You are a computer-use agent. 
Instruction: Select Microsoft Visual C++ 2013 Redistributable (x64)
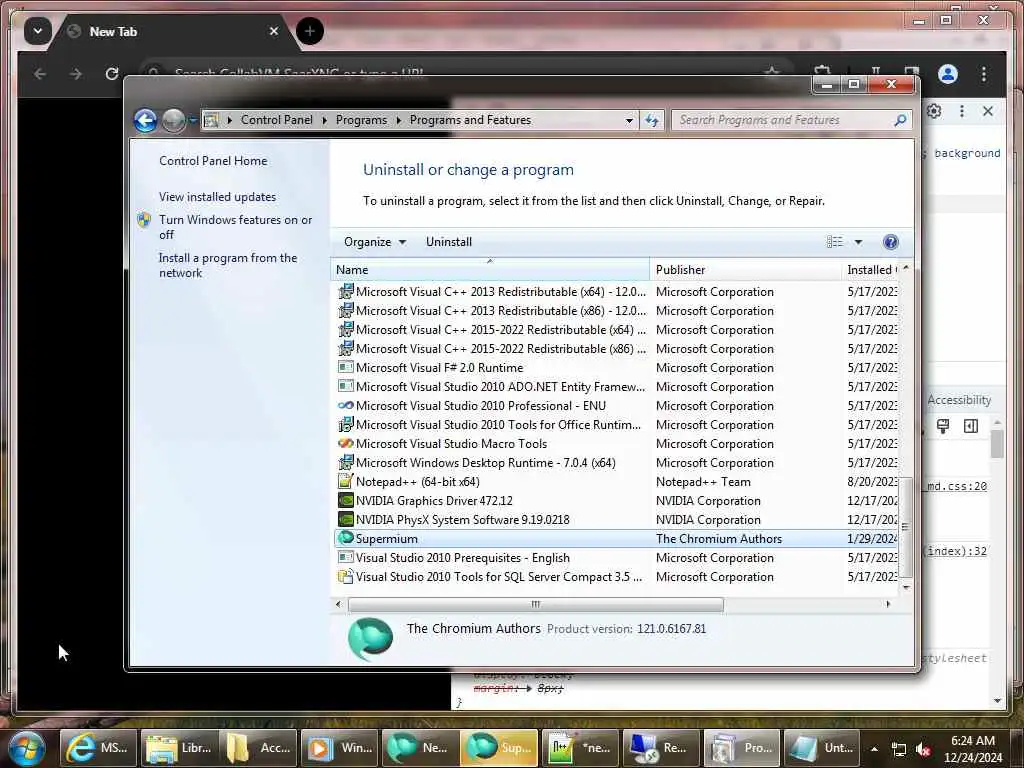[x=615, y=292]
